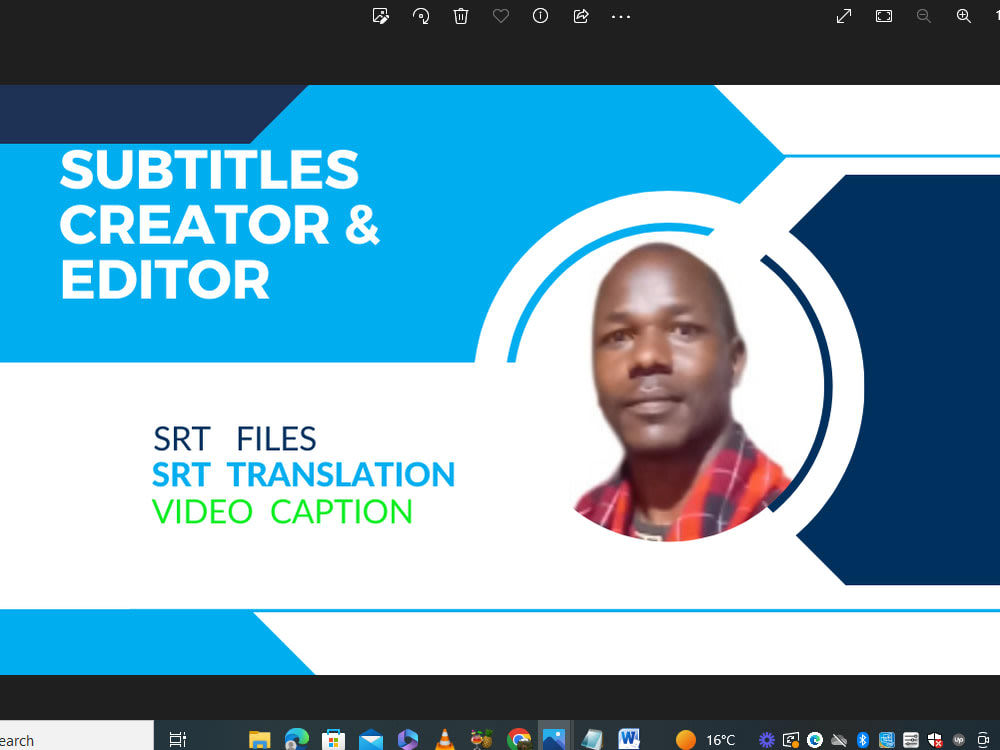Rotate the image
The width and height of the screenshot is (1000, 750).
pos(421,16)
